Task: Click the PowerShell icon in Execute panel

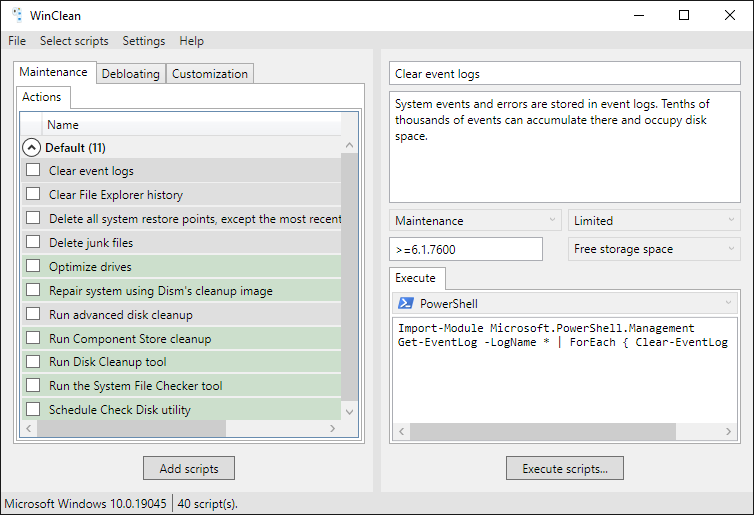Action: click(405, 303)
